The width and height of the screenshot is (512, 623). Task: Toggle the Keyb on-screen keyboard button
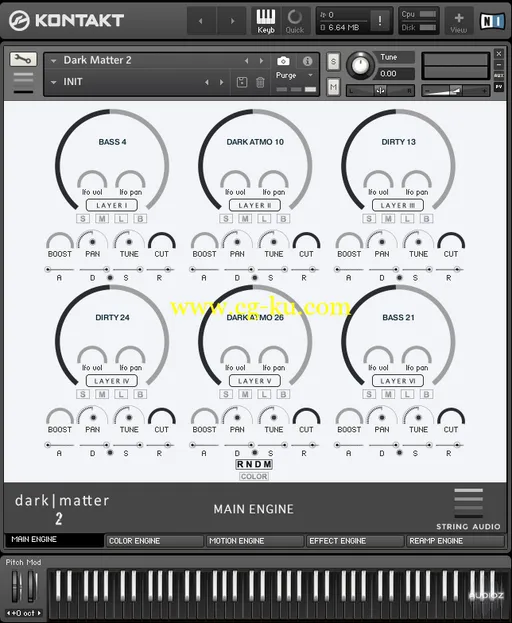266,21
